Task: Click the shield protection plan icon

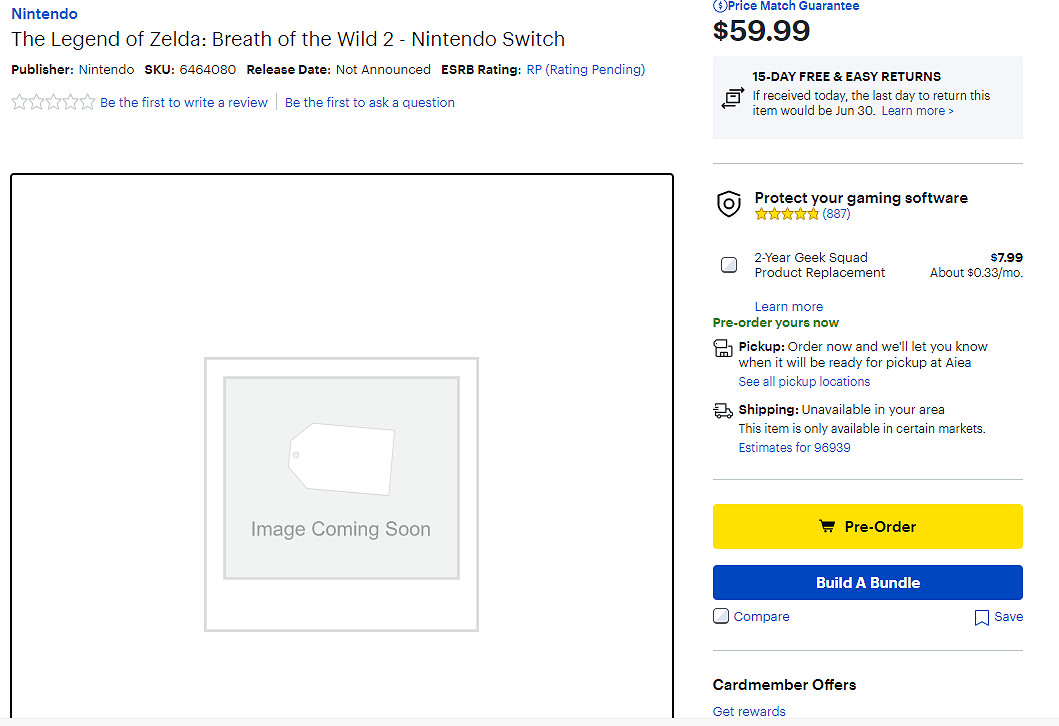Action: click(729, 205)
